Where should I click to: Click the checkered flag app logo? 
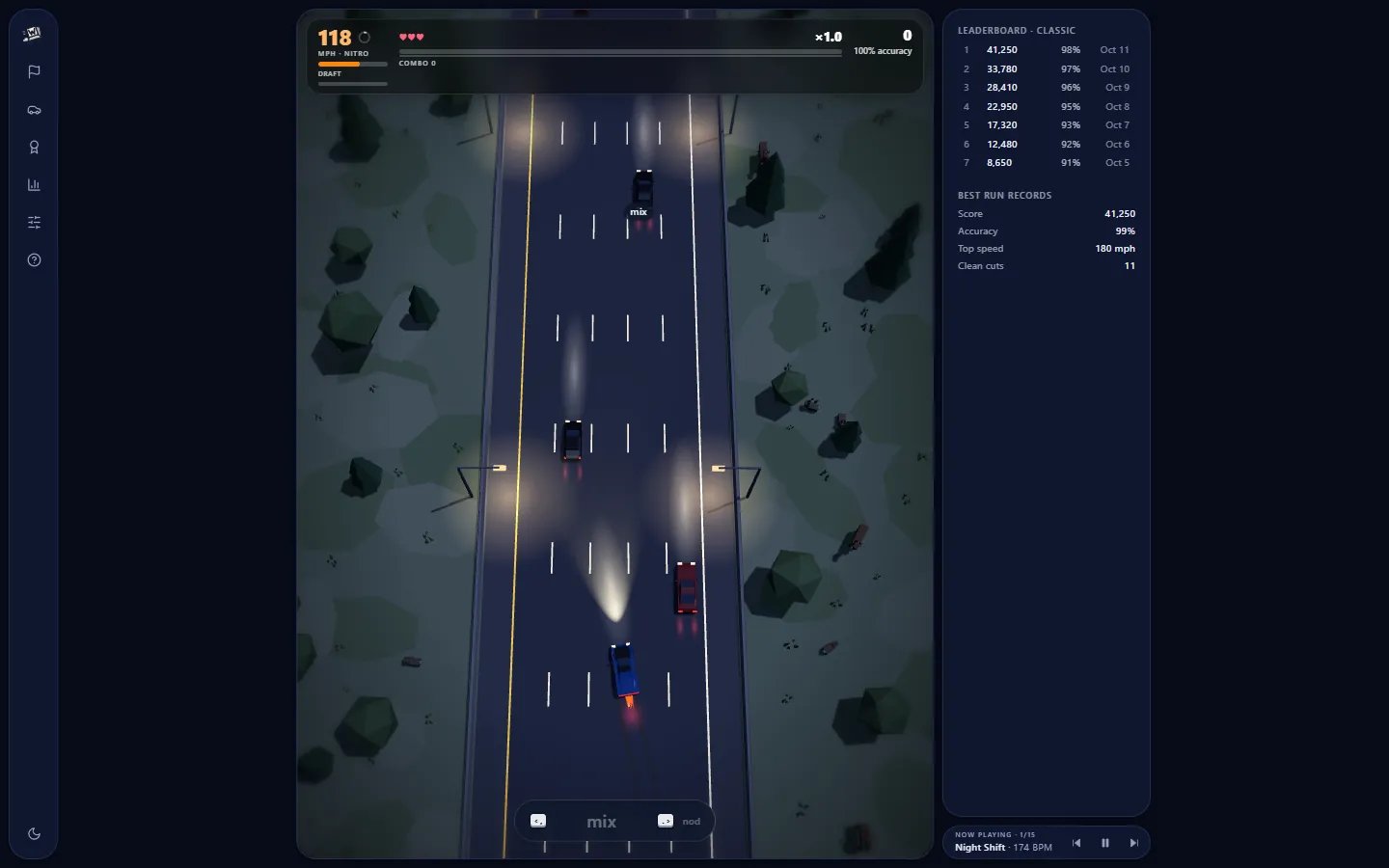[33, 34]
